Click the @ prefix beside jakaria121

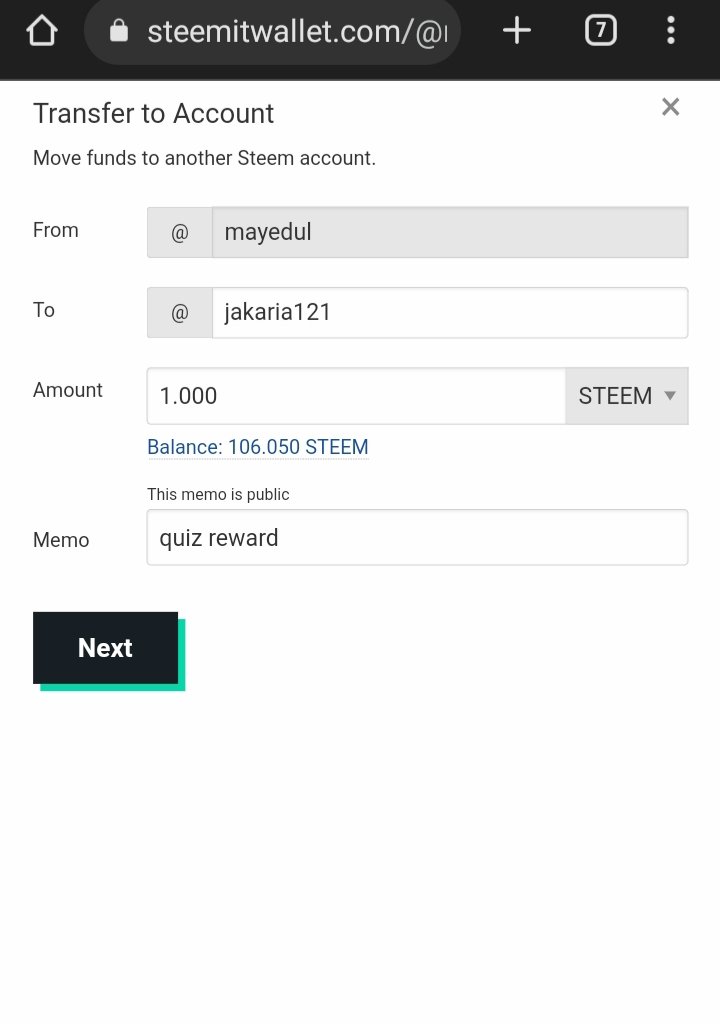click(x=180, y=313)
